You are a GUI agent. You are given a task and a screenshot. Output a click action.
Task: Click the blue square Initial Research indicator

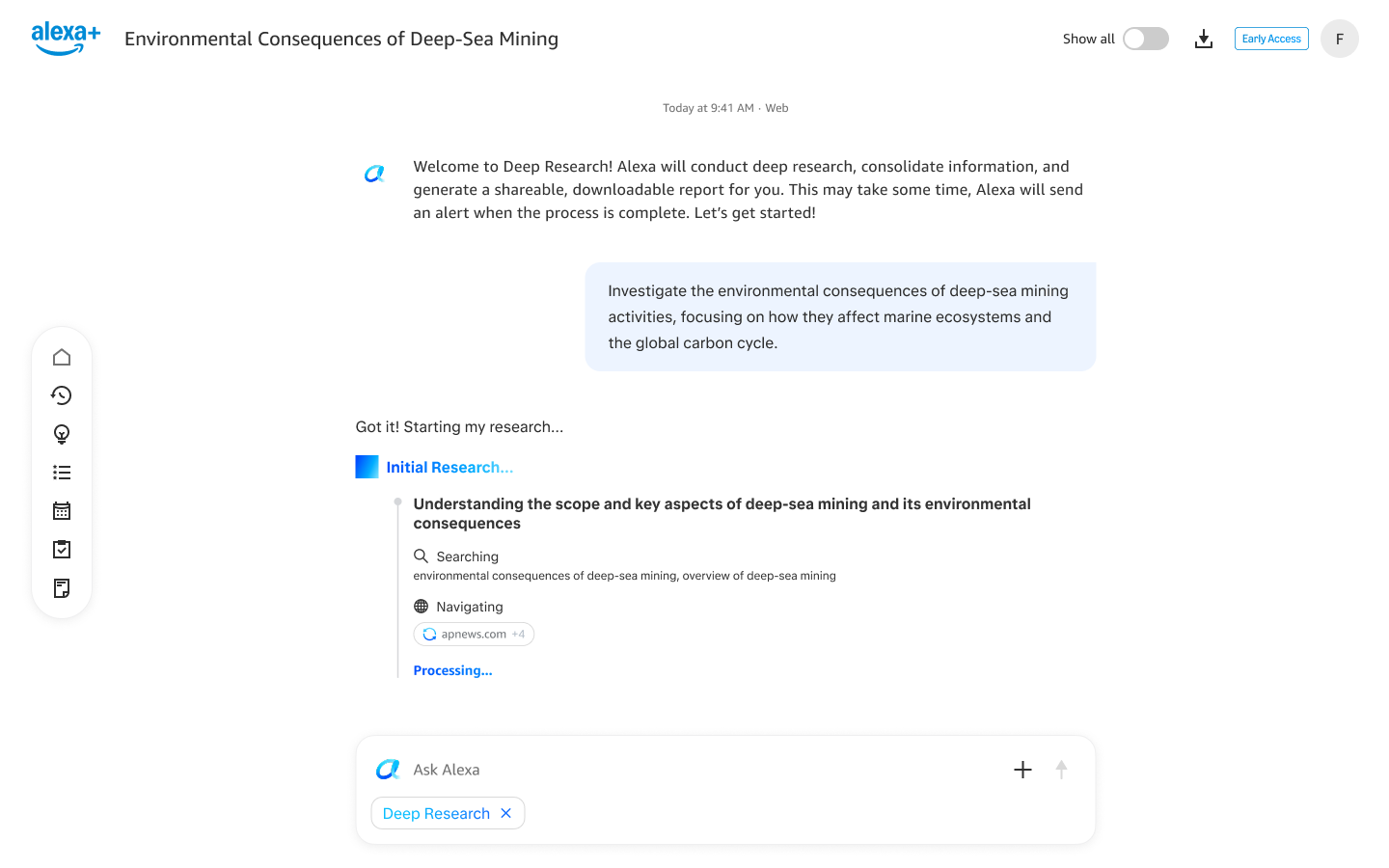point(368,467)
